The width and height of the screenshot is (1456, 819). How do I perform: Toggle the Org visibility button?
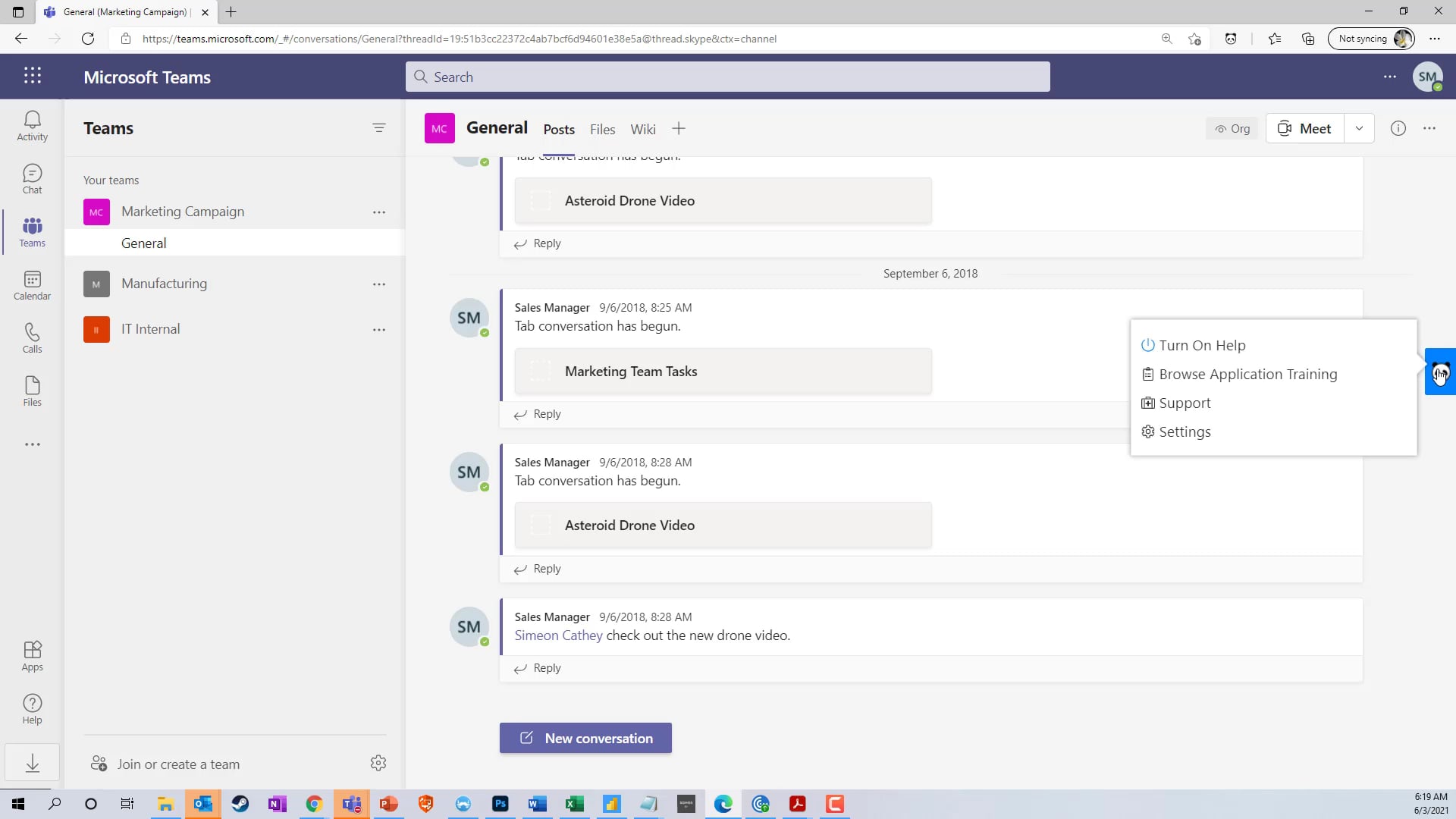pyautogui.click(x=1232, y=128)
